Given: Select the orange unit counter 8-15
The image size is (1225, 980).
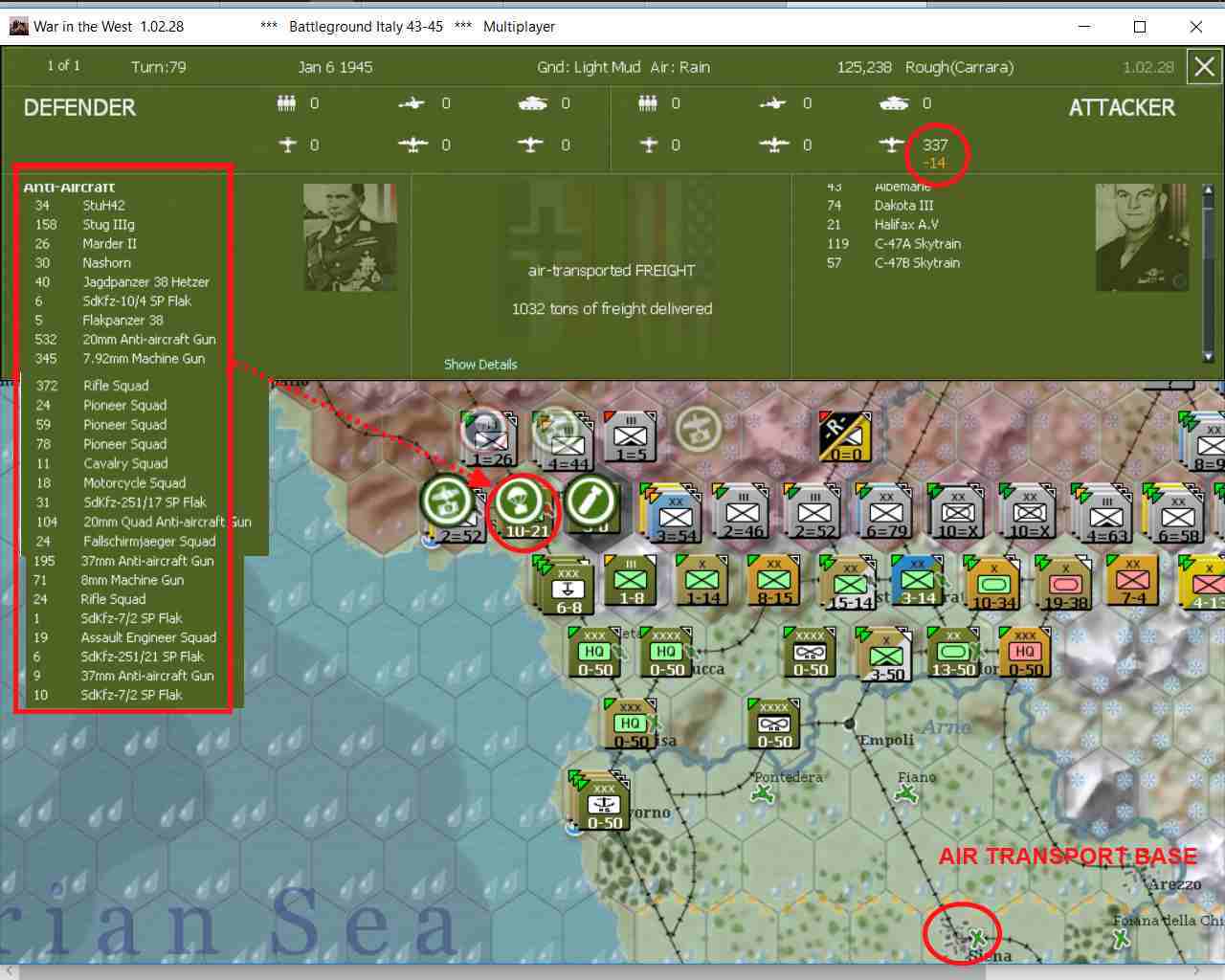Looking at the screenshot, I should pos(774,581).
